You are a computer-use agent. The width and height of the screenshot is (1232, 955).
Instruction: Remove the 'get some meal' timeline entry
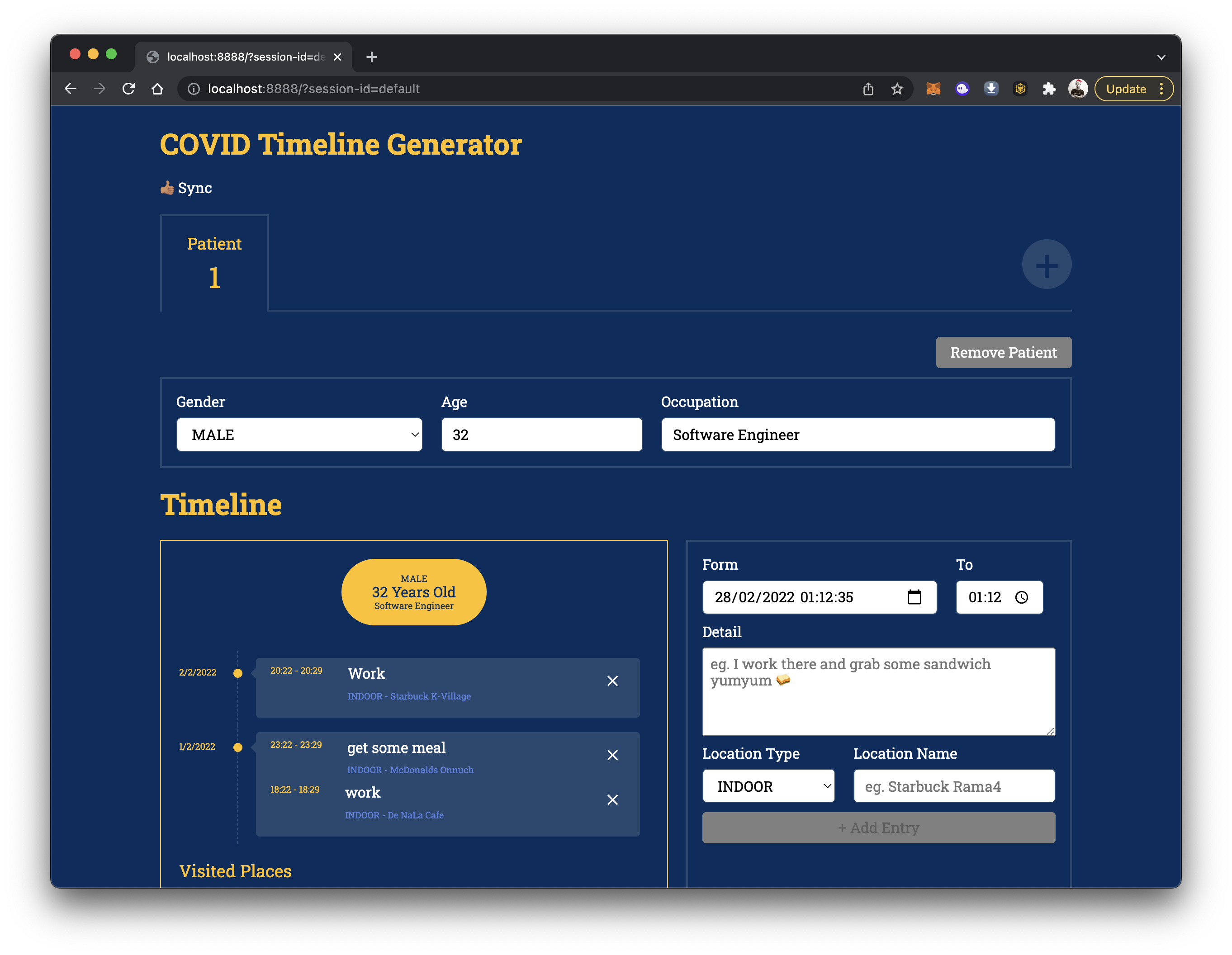point(612,755)
